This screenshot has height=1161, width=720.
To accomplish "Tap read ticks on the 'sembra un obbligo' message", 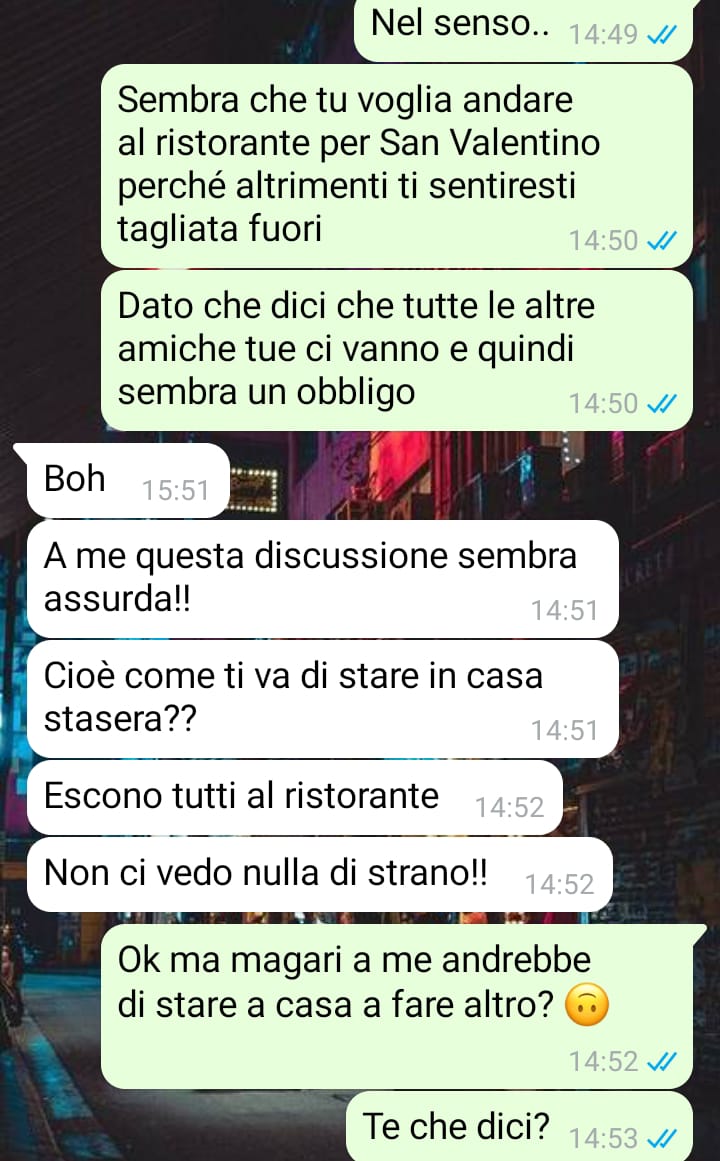I will point(661,404).
